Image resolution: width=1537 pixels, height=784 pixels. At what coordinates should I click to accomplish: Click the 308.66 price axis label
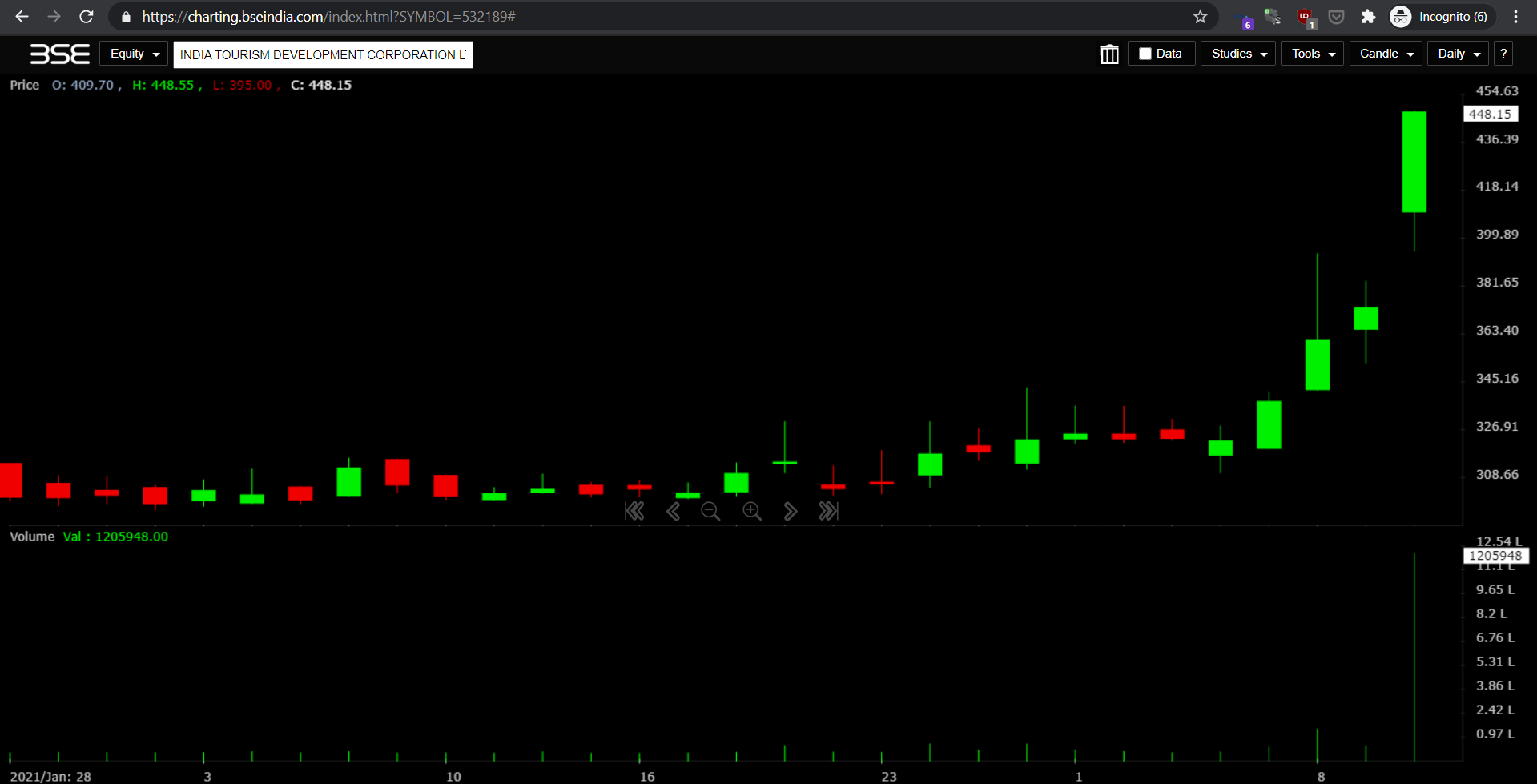pos(1497,474)
